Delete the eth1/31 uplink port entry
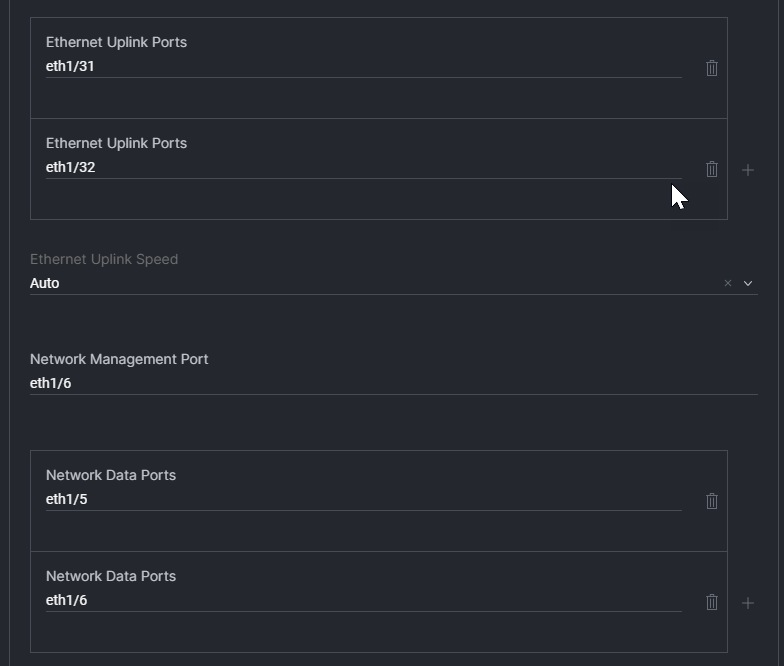Image resolution: width=784 pixels, height=666 pixels. [x=712, y=68]
